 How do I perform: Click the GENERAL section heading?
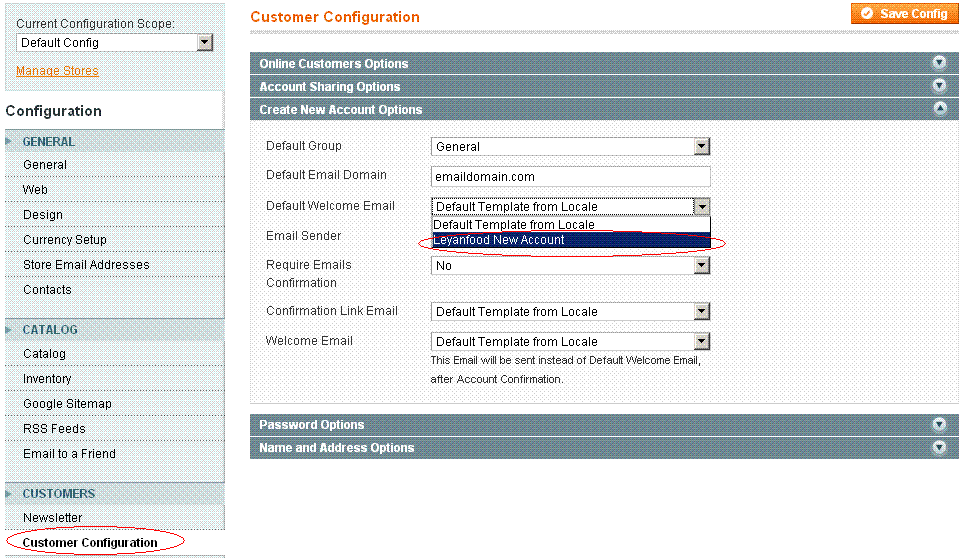pos(49,142)
